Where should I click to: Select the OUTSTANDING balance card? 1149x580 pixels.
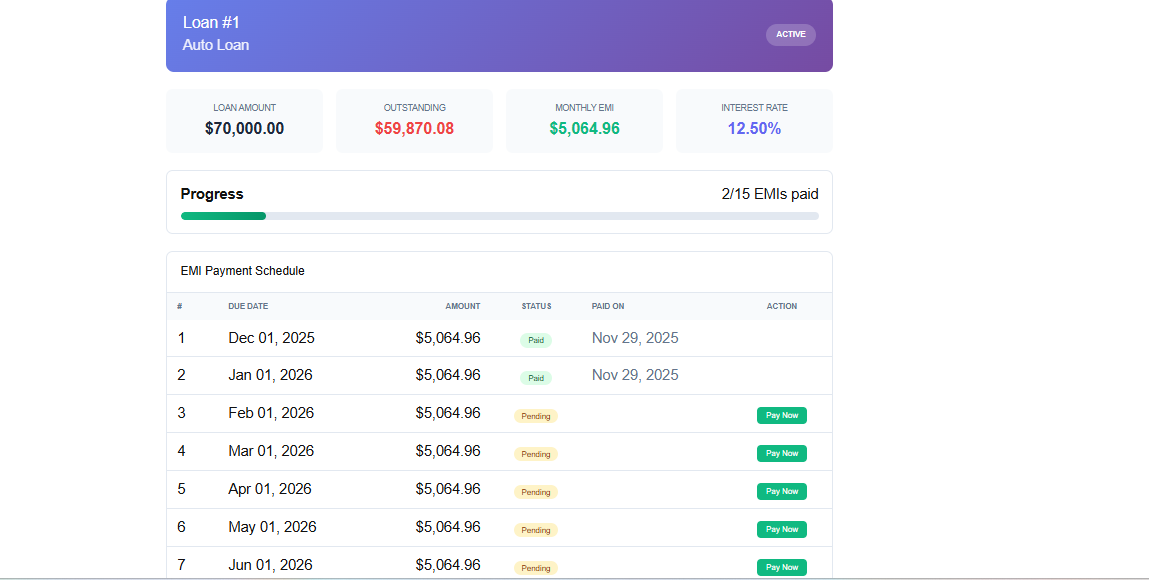tap(414, 119)
